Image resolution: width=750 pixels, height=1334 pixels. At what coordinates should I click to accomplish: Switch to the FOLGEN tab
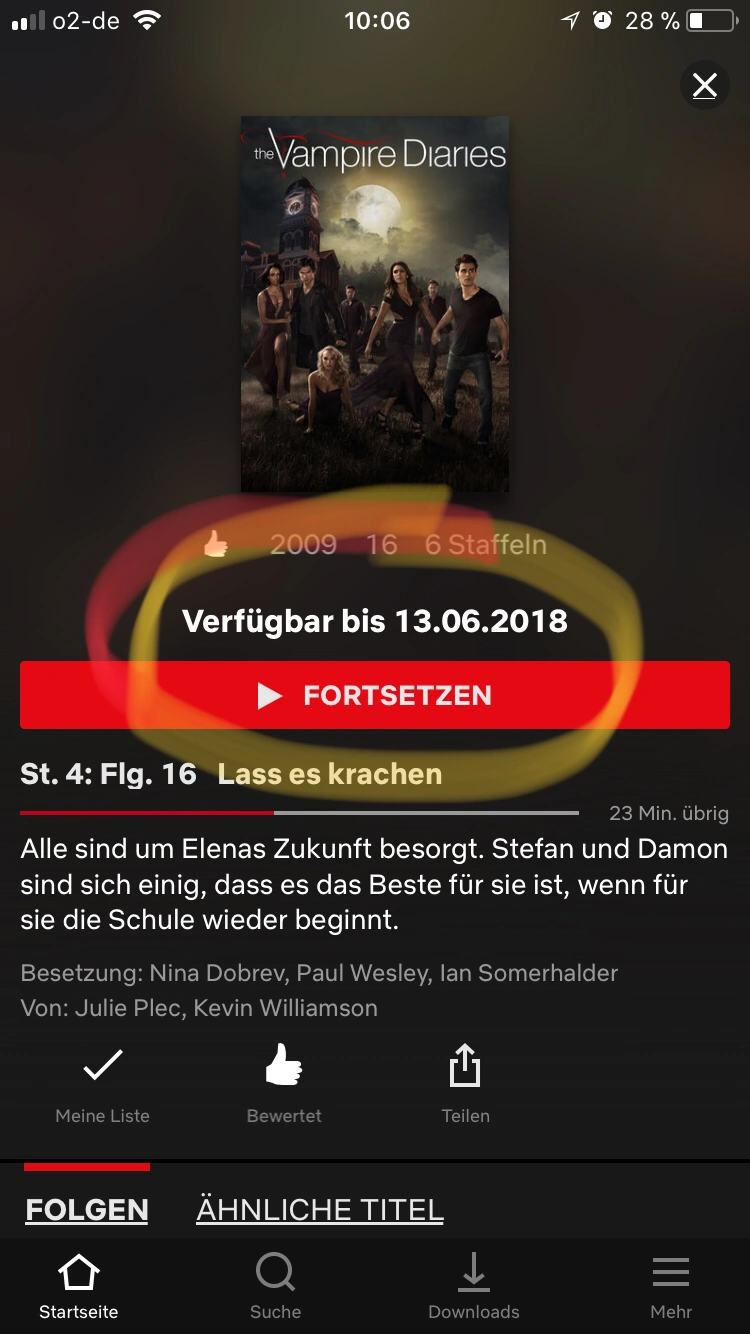pos(87,1209)
